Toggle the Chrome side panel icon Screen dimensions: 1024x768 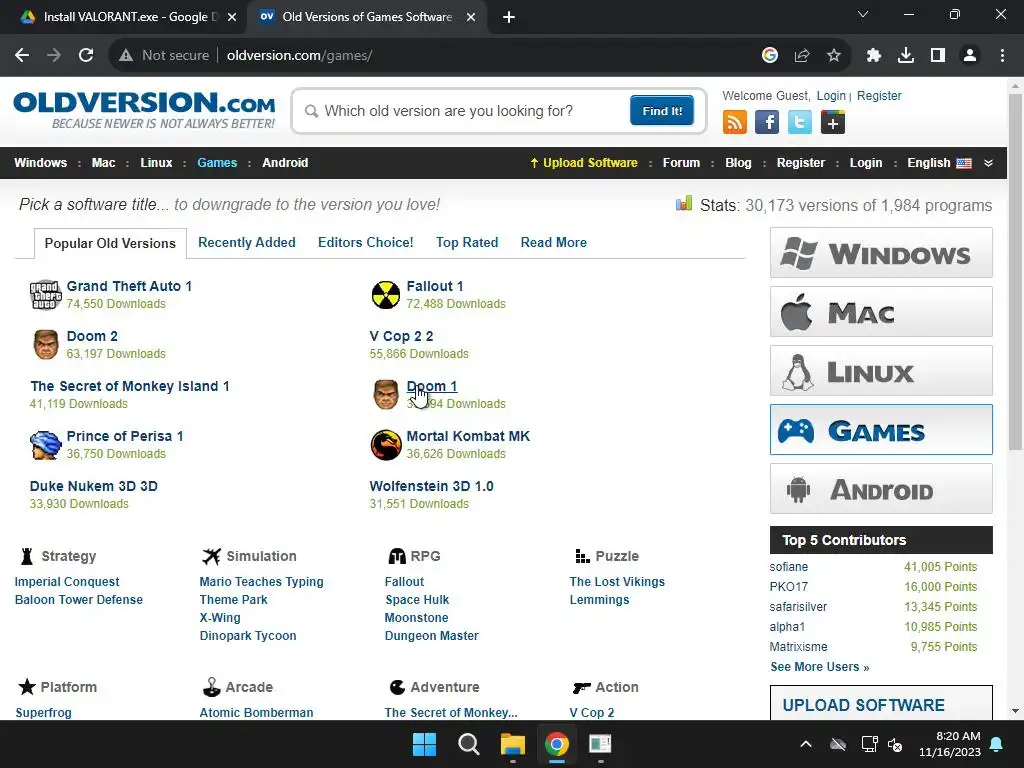click(938, 56)
